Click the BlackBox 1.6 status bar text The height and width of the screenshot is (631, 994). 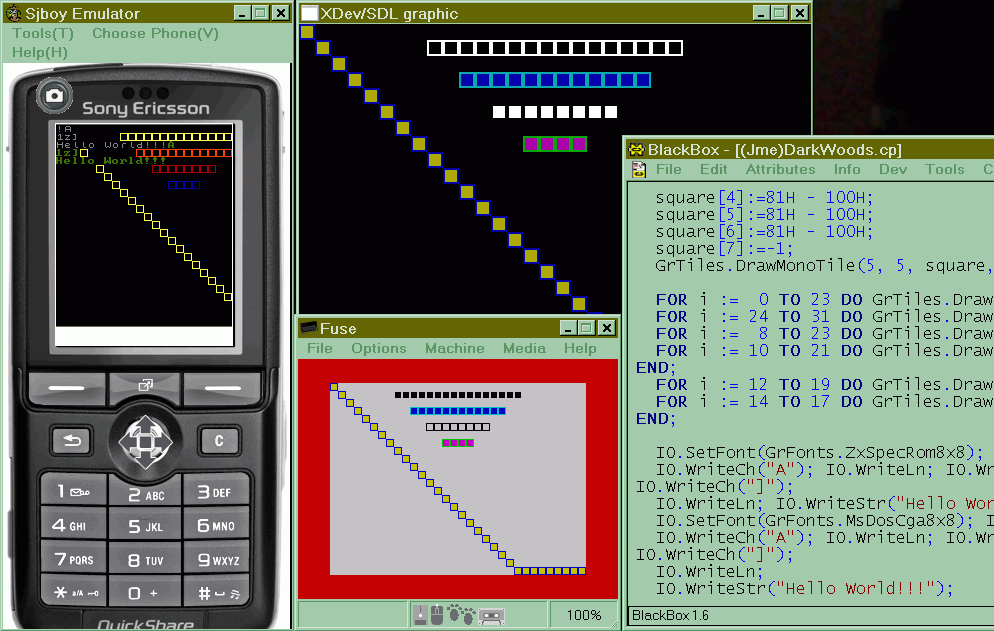coord(670,615)
